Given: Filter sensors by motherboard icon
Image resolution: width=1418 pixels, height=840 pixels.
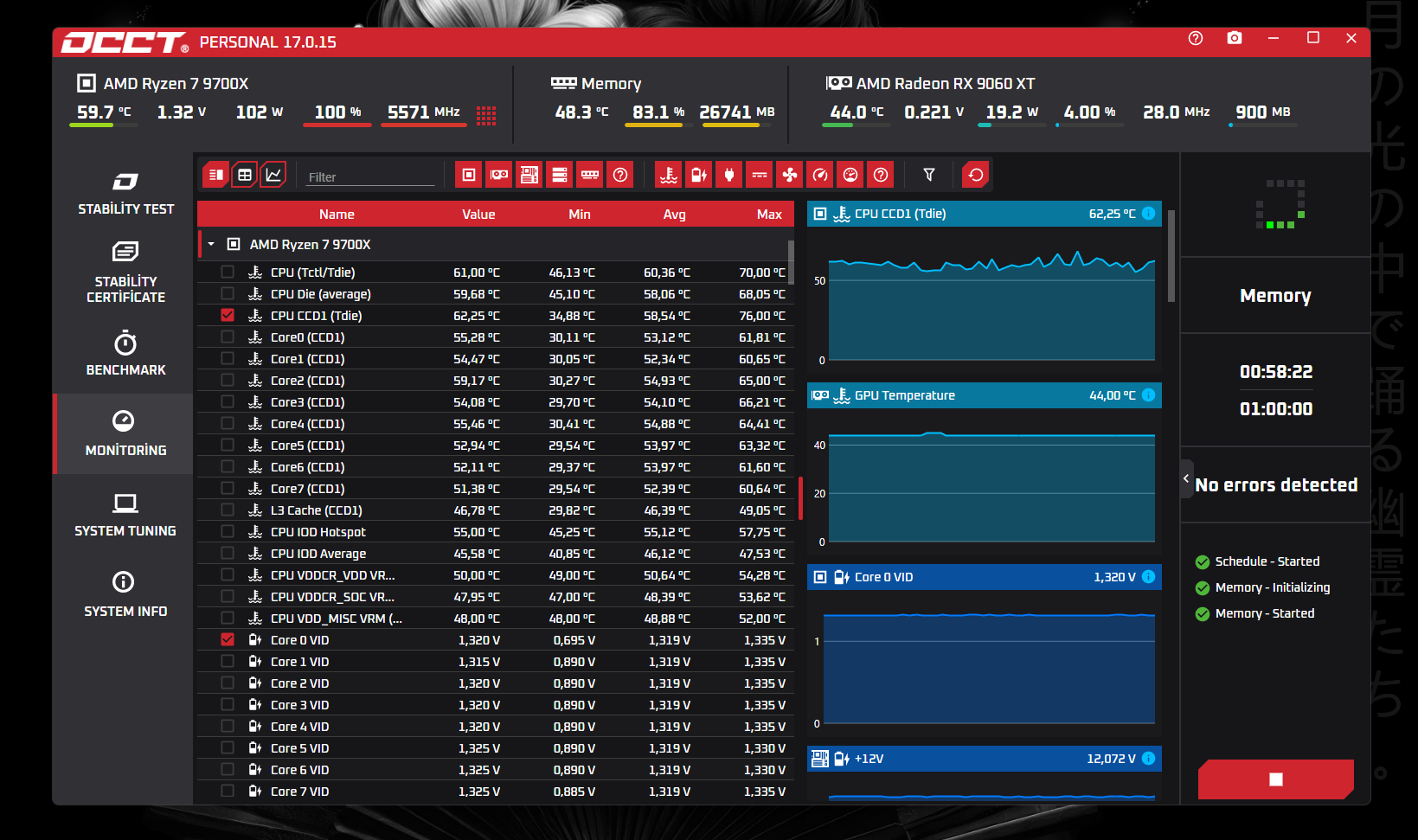Looking at the screenshot, I should [529, 175].
